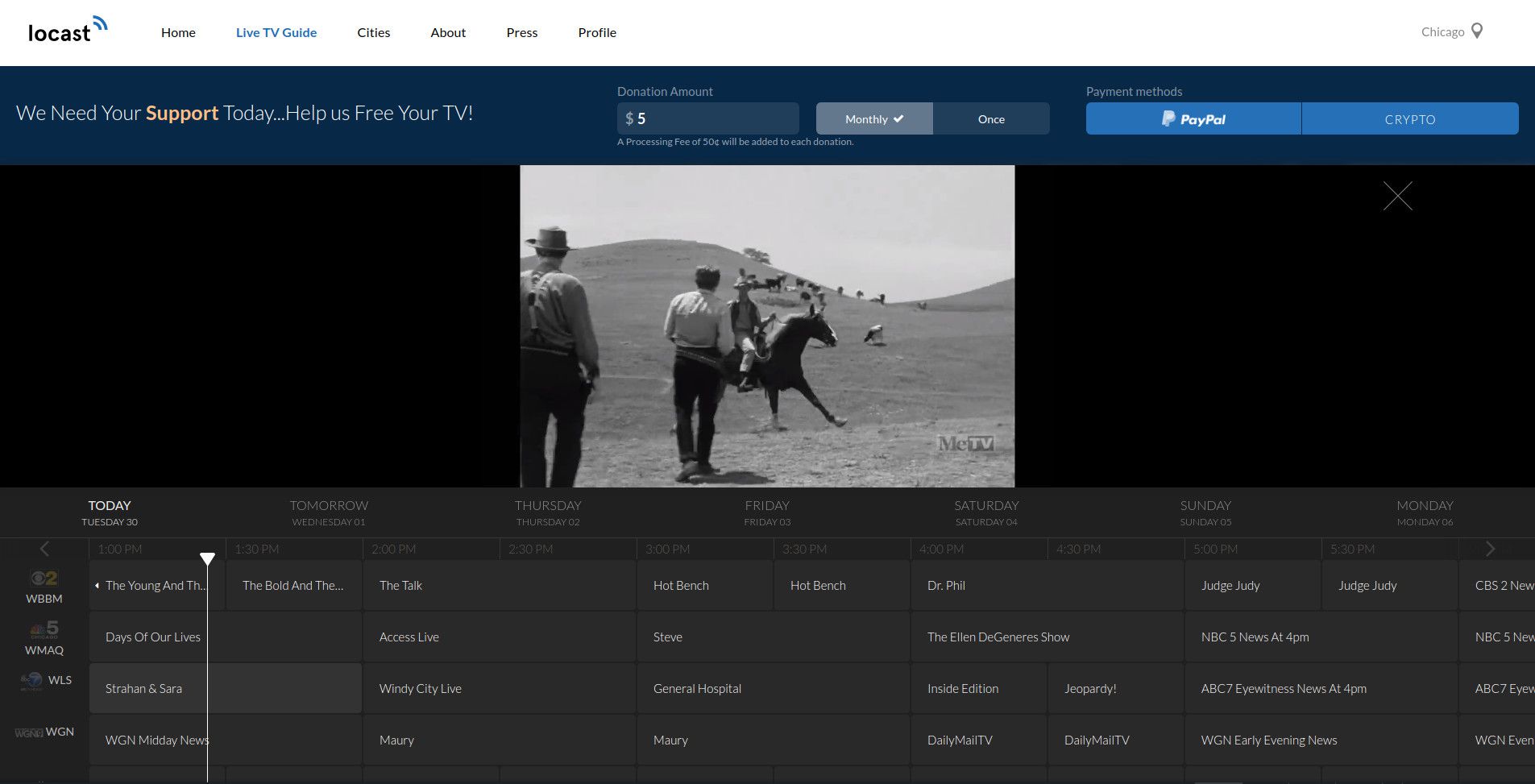The image size is (1535, 784).
Task: Pay with PayPal
Action: [x=1193, y=118]
